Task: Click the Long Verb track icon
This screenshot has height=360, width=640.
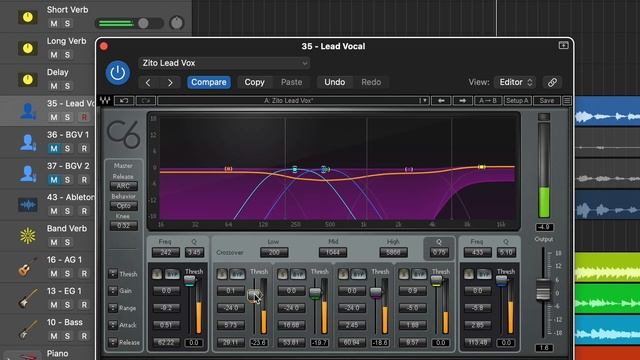Action: [28, 48]
